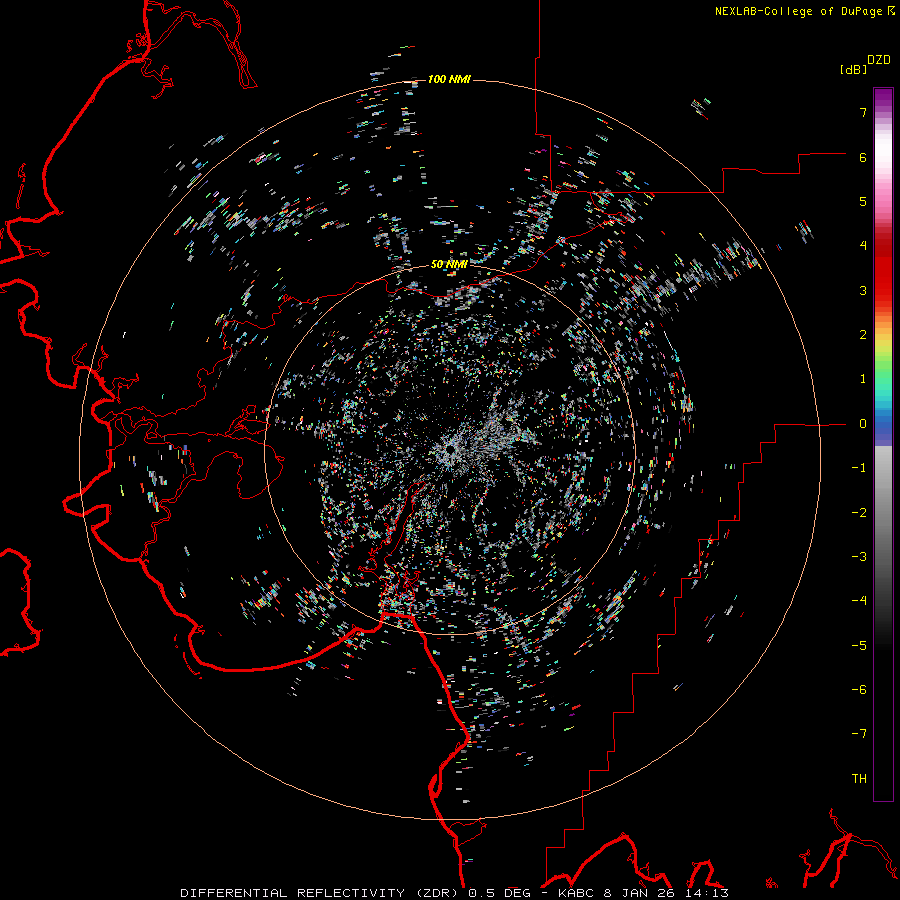Screen dimensions: 900x900
Task: Click the -3 tick label on the scale
Action: coord(859,557)
